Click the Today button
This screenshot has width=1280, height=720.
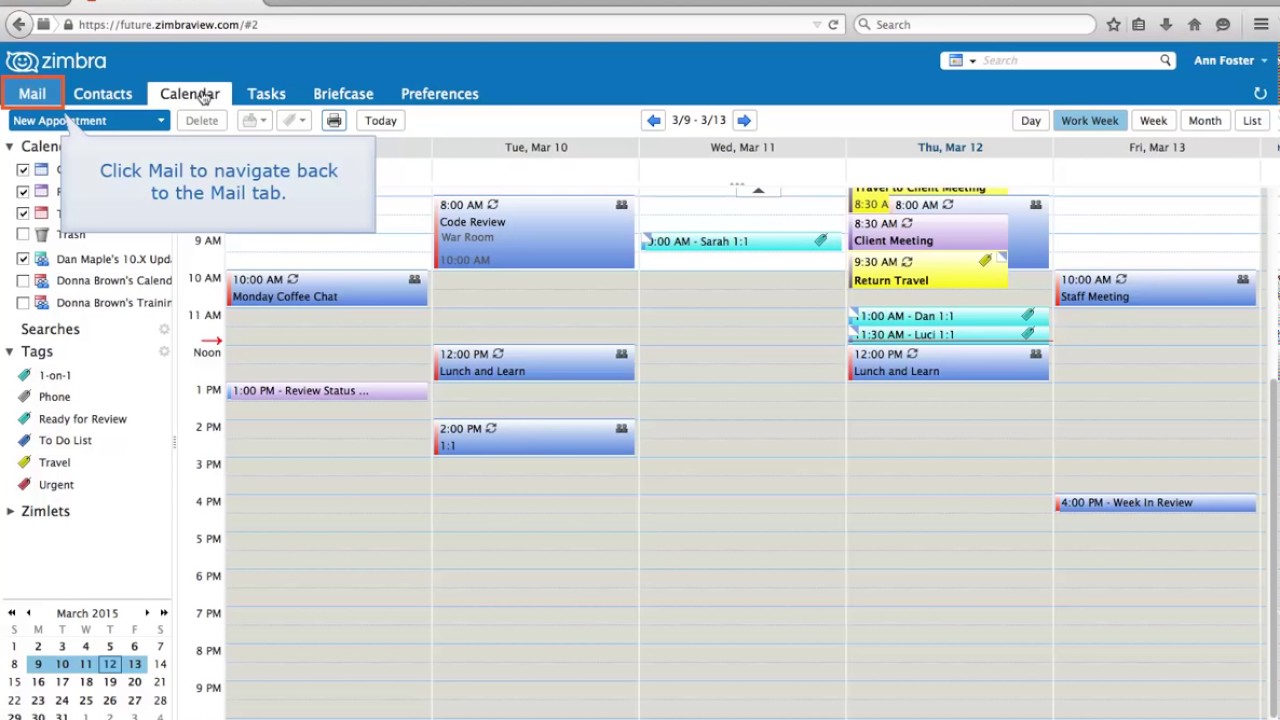coord(381,121)
